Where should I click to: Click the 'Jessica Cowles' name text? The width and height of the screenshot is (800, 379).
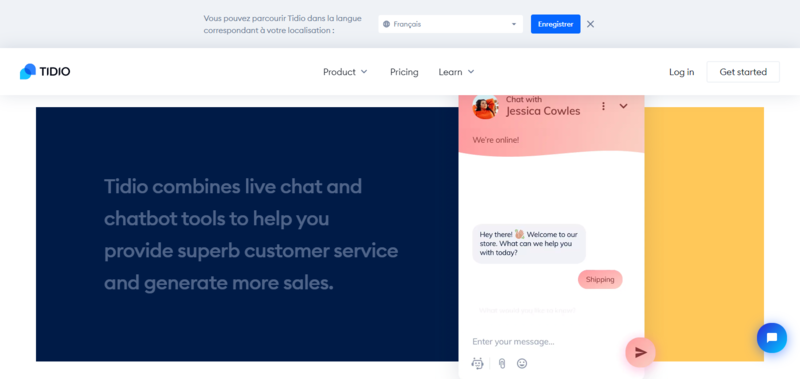(x=543, y=111)
